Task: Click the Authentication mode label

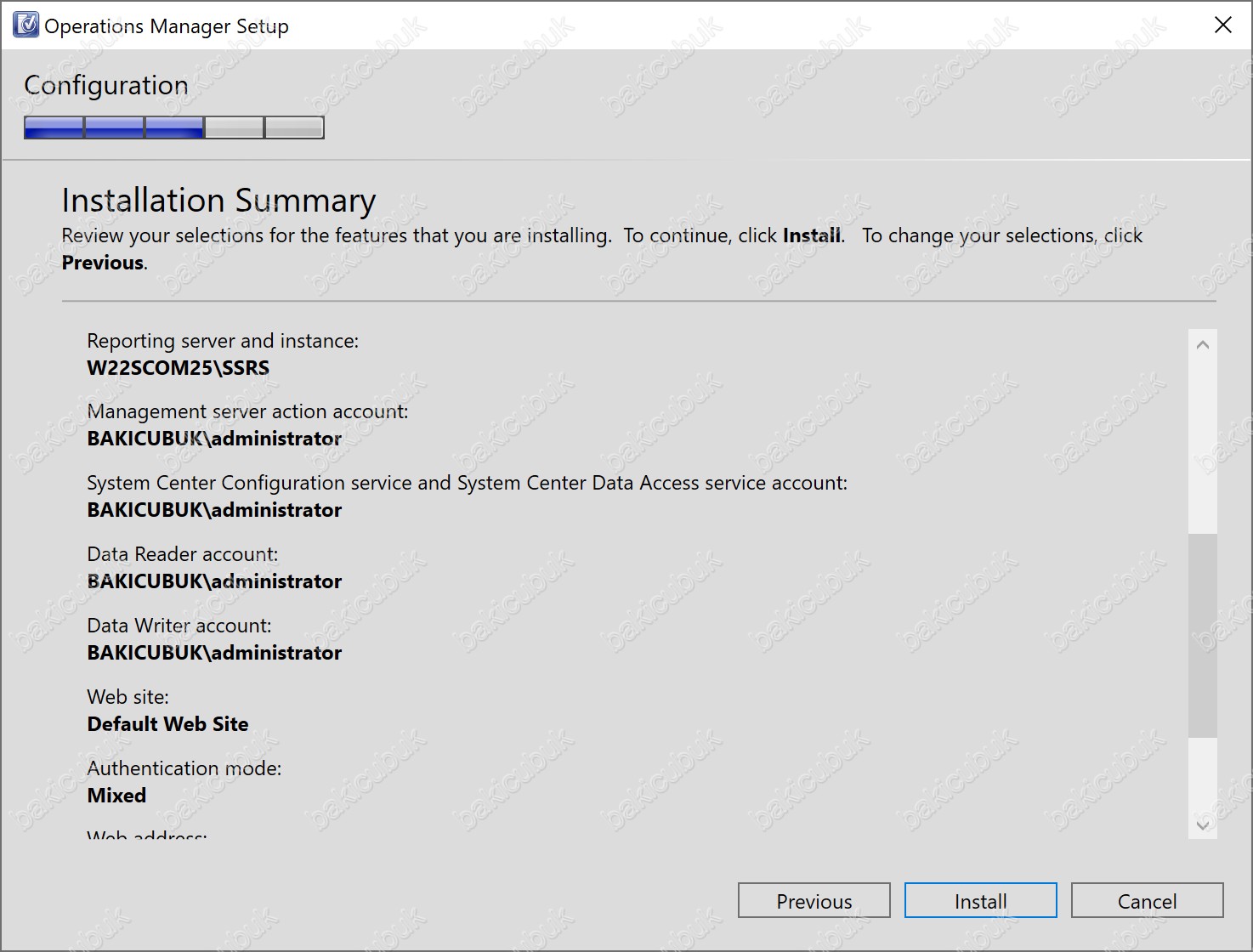Action: (x=184, y=768)
